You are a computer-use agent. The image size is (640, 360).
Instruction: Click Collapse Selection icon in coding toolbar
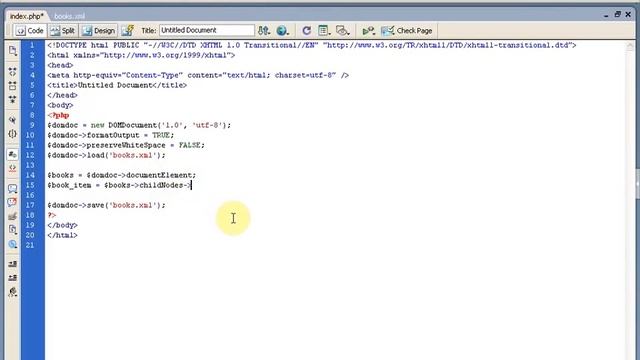click(13, 86)
